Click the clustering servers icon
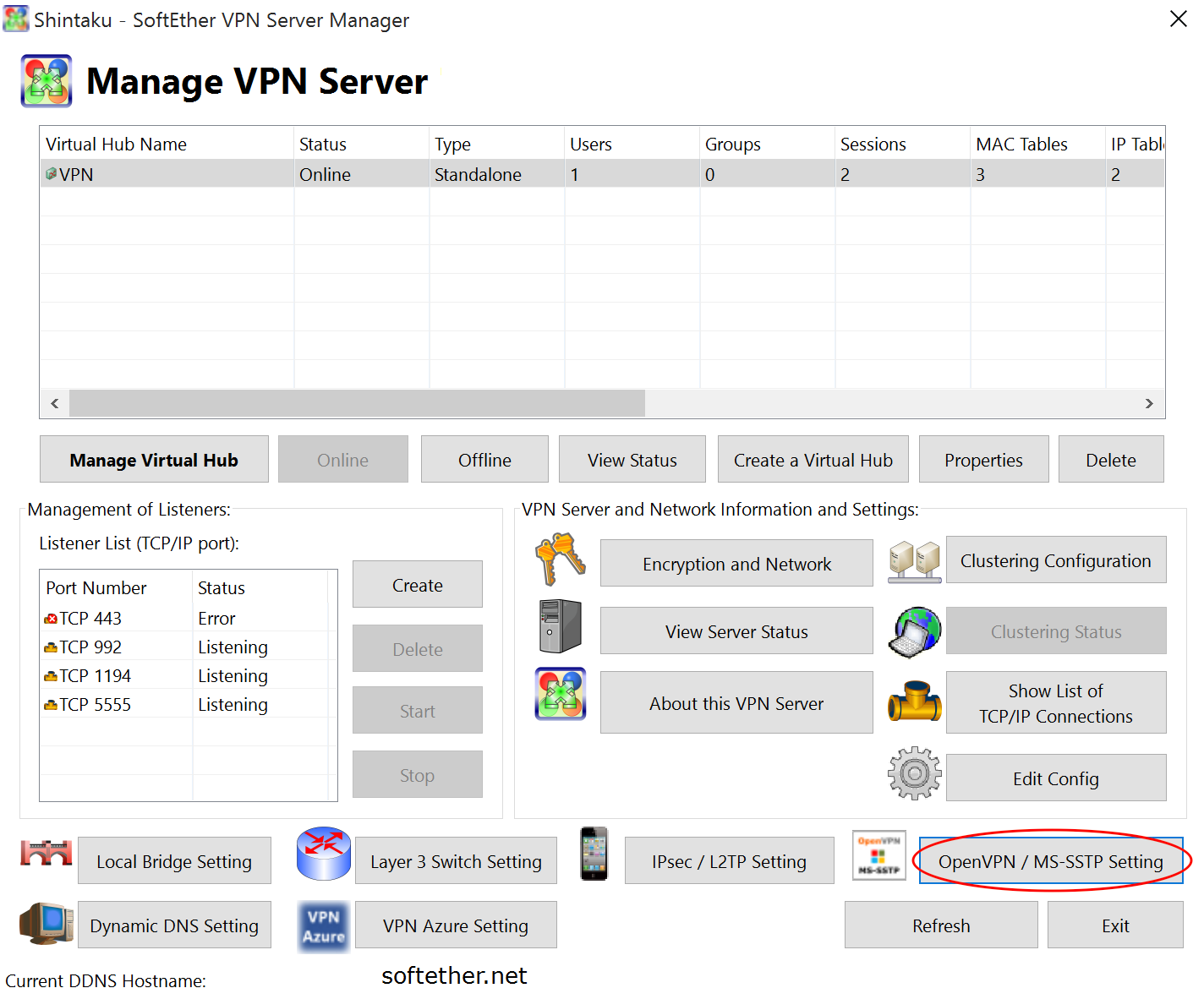 [x=915, y=562]
